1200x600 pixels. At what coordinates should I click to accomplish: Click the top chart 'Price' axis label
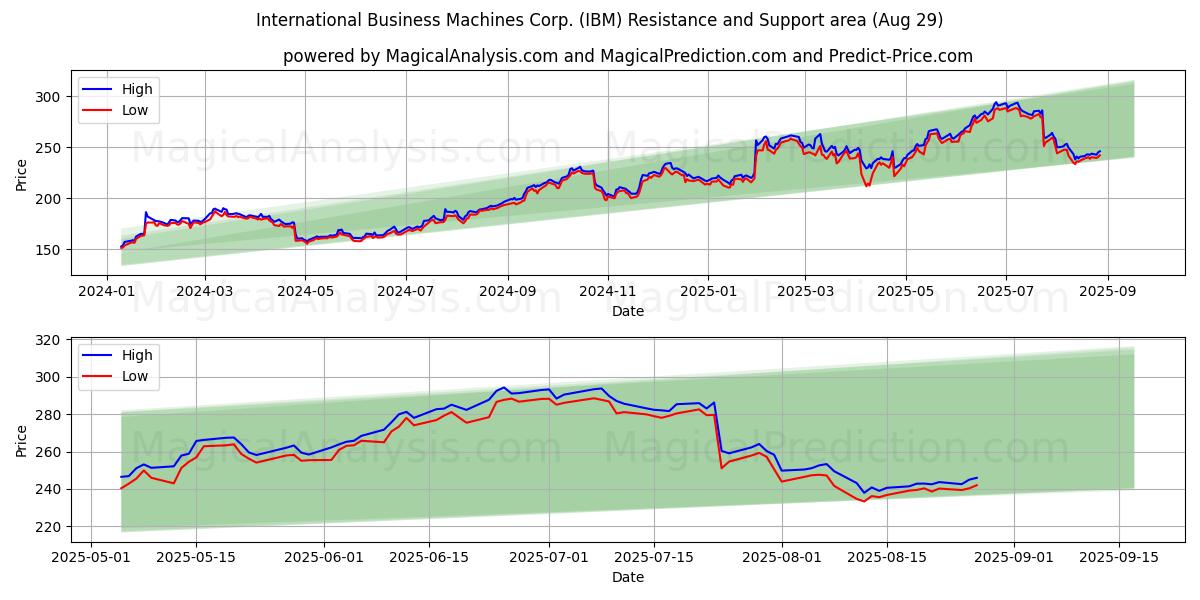pyautogui.click(x=22, y=173)
